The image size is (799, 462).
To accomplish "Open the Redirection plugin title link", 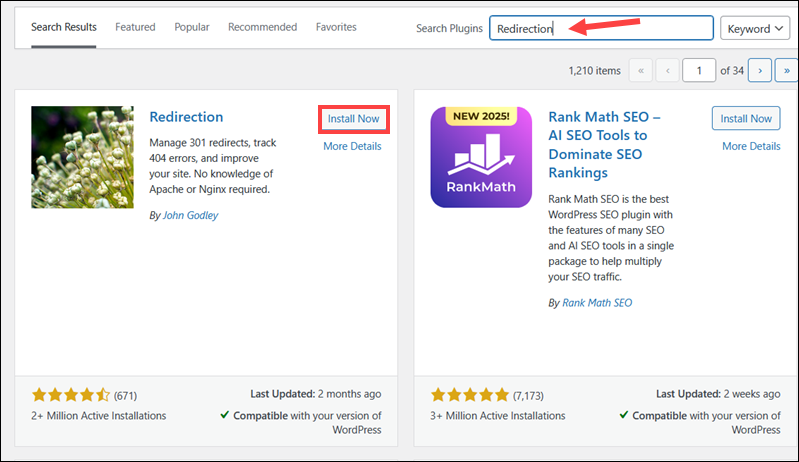I will pos(186,117).
